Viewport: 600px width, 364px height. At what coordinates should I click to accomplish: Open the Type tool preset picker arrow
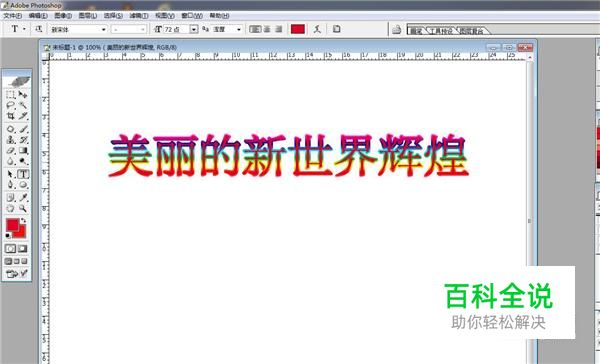tap(24, 29)
